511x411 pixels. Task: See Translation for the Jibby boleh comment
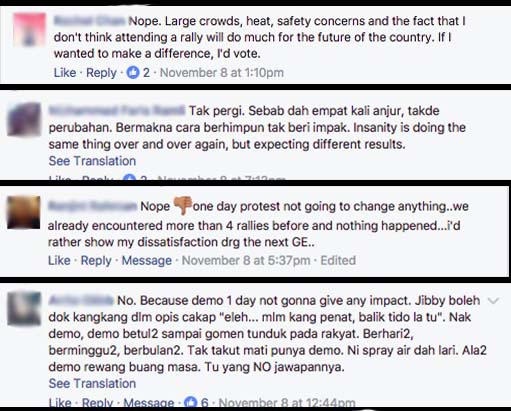[92, 383]
